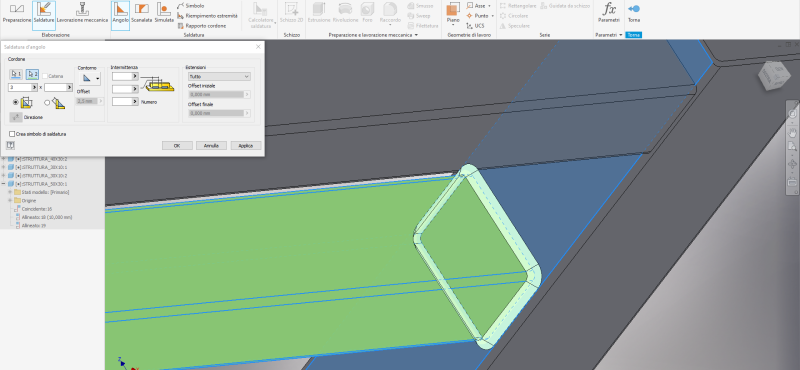Expand the Origine folder node

pyautogui.click(x=10, y=201)
